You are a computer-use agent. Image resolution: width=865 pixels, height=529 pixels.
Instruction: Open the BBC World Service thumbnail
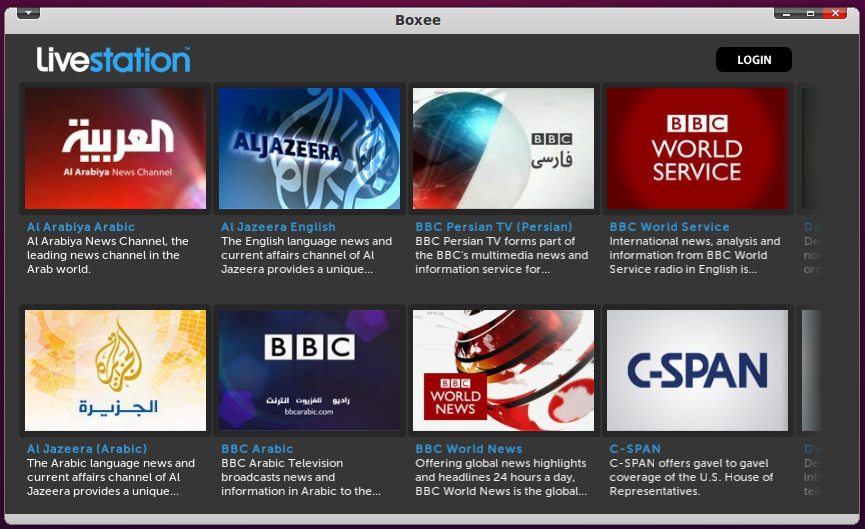(x=697, y=148)
